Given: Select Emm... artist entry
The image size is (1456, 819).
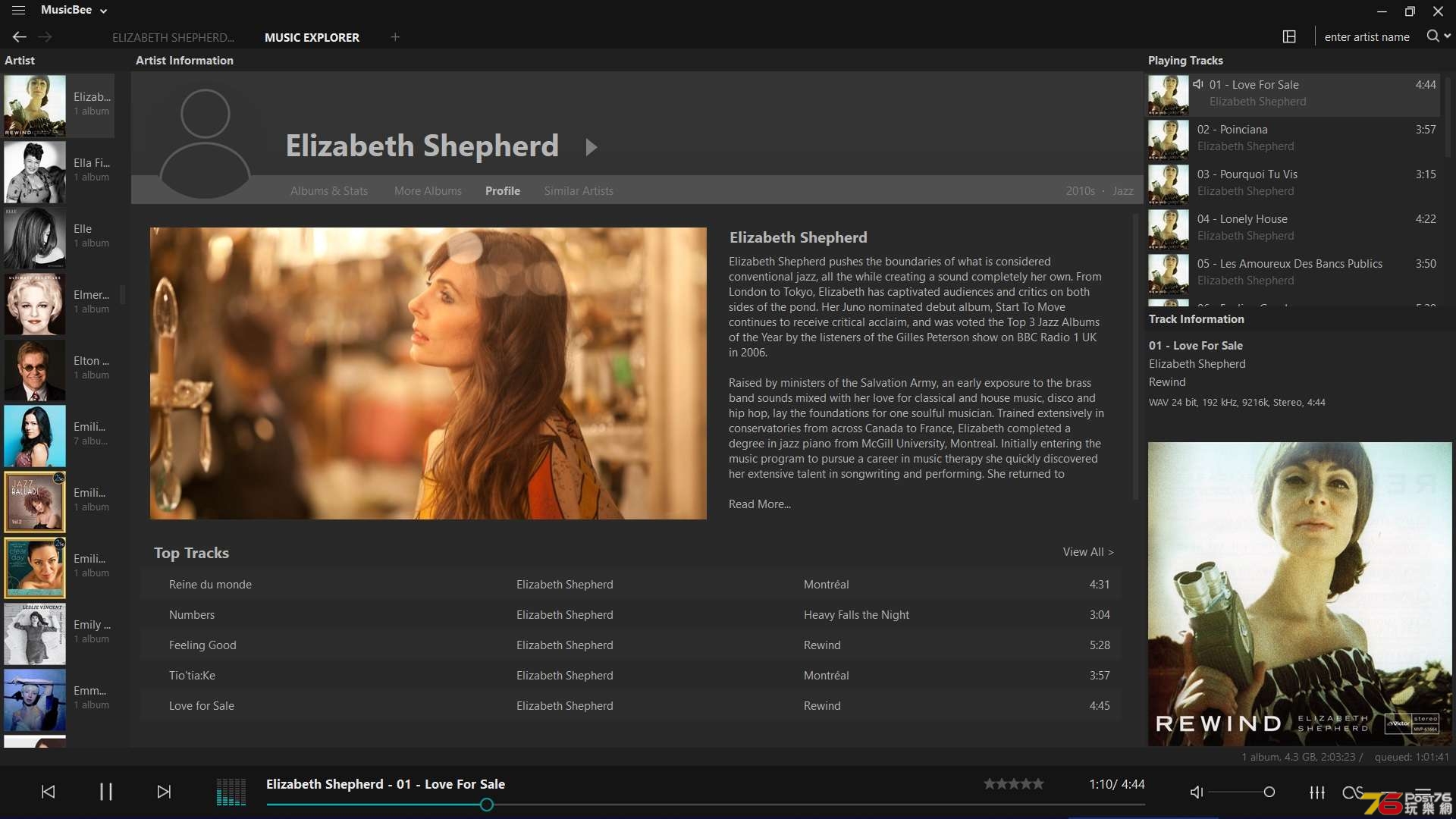Looking at the screenshot, I should 59,699.
